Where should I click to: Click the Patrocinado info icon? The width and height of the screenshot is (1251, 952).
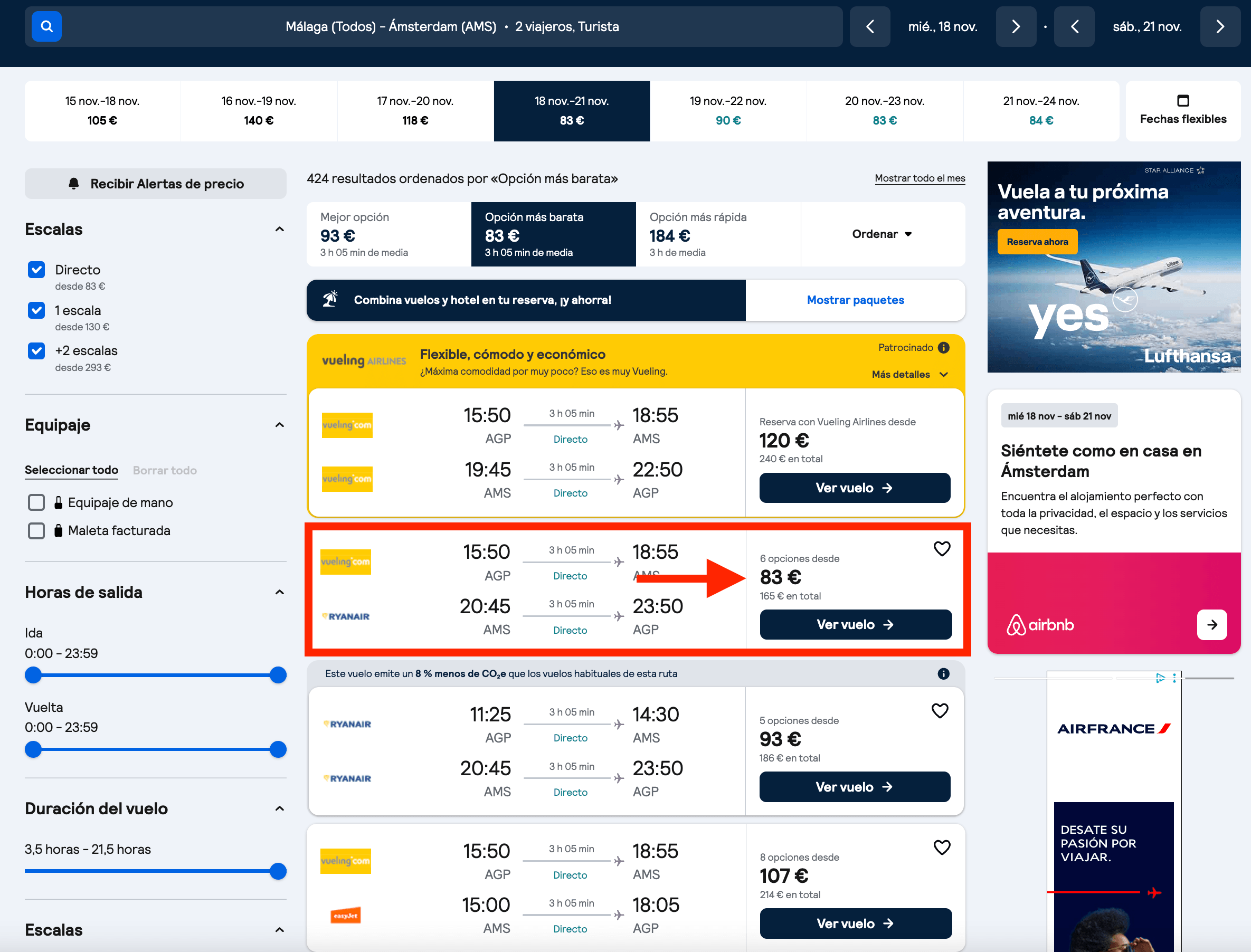[943, 347]
